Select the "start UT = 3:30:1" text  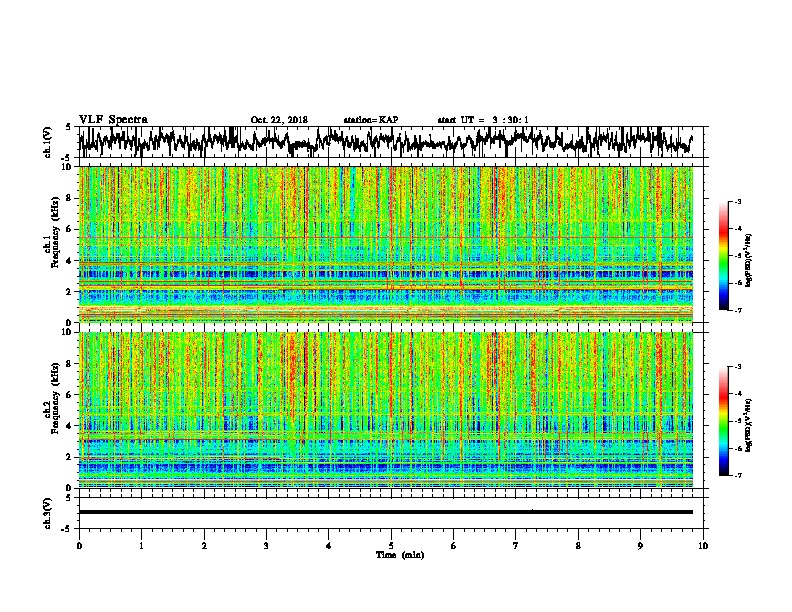pos(483,120)
